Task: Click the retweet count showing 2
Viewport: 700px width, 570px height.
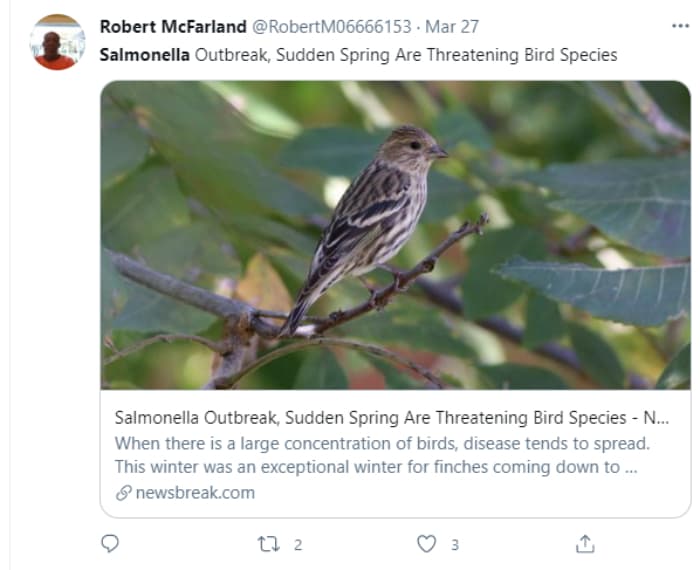Action: point(297,545)
